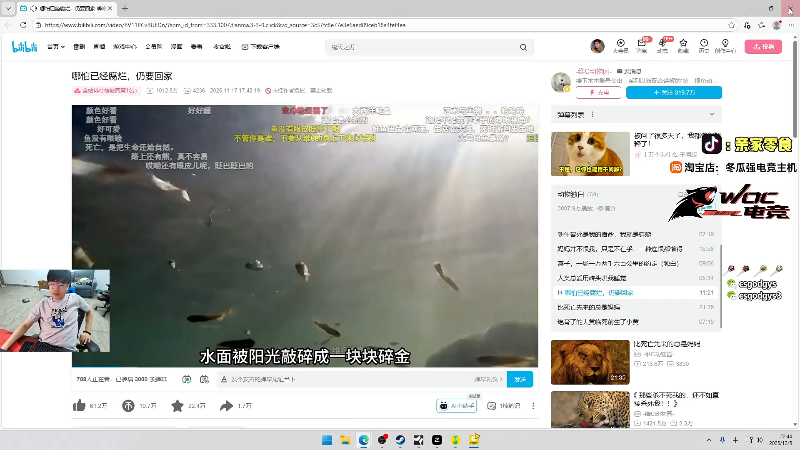Screen dimensions: 800x450
Task: Share the video via arrow icon
Action: click(x=226, y=406)
